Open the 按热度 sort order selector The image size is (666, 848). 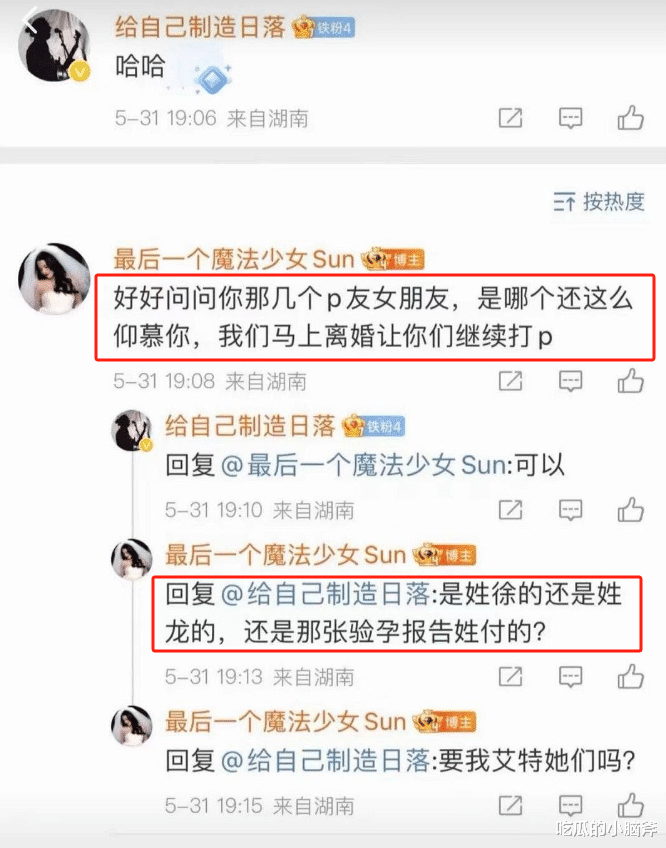[x=599, y=202]
